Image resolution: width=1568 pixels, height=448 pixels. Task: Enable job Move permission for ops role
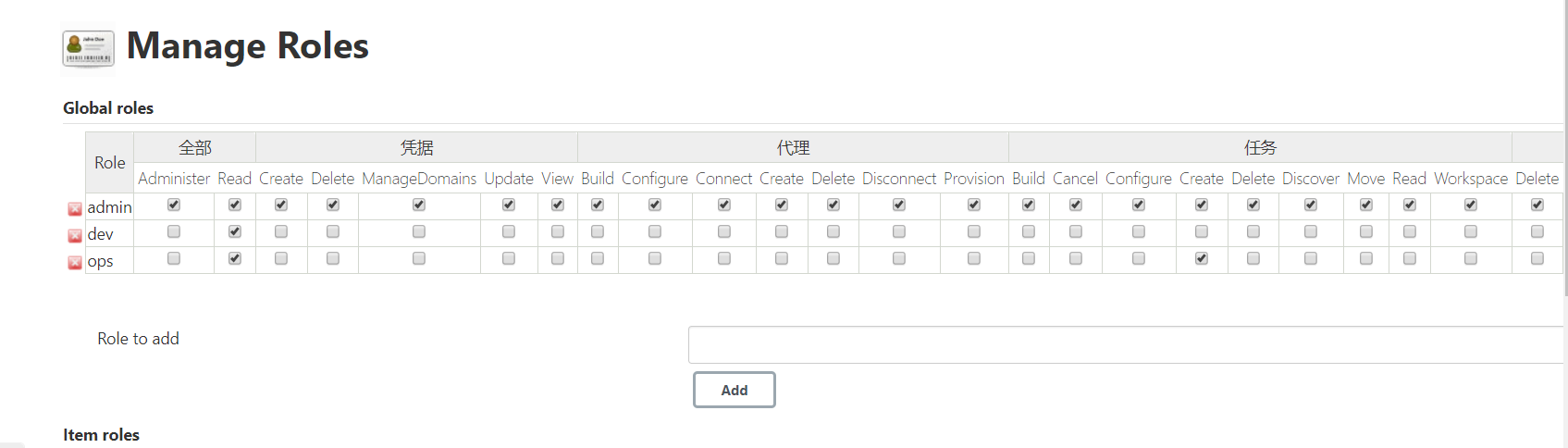(x=1366, y=258)
